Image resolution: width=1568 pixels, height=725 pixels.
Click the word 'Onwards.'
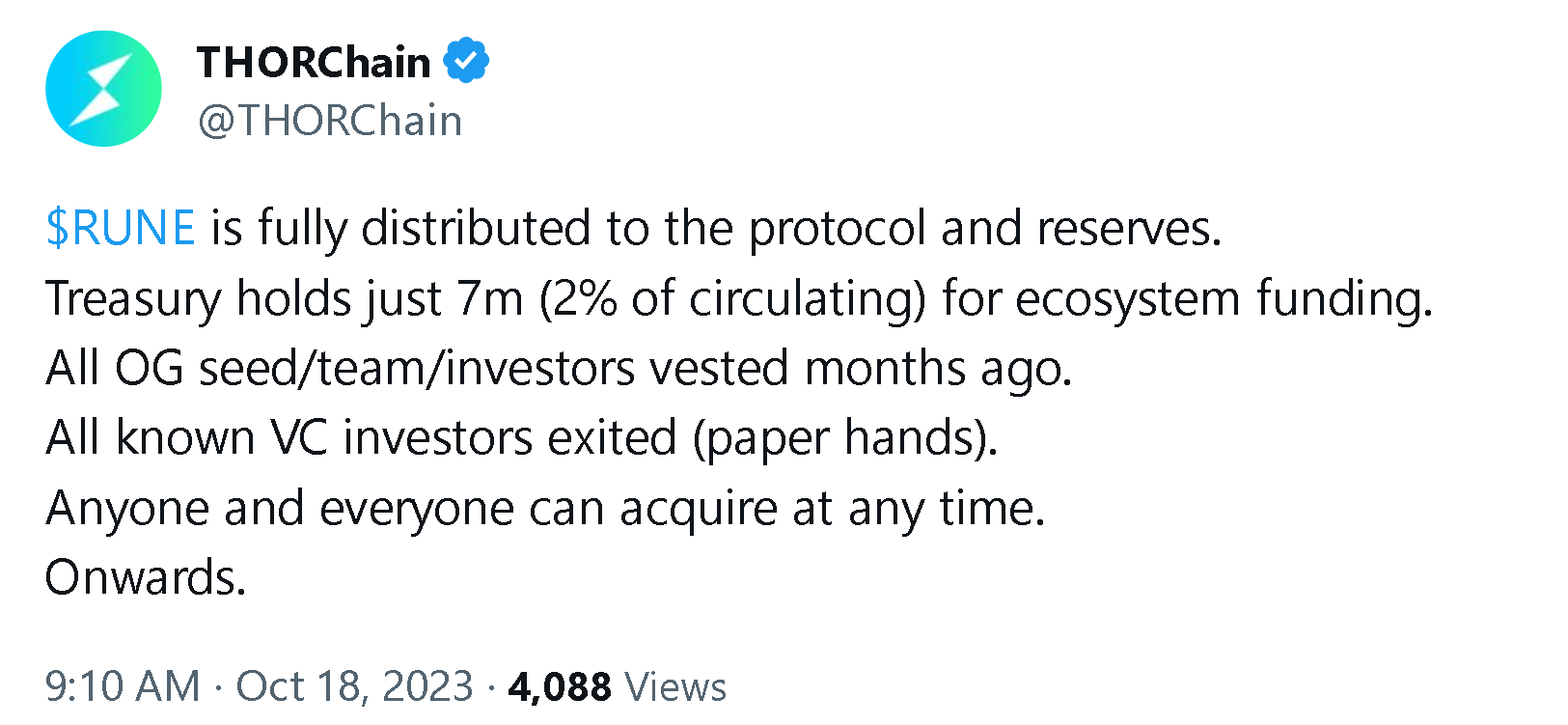146,577
